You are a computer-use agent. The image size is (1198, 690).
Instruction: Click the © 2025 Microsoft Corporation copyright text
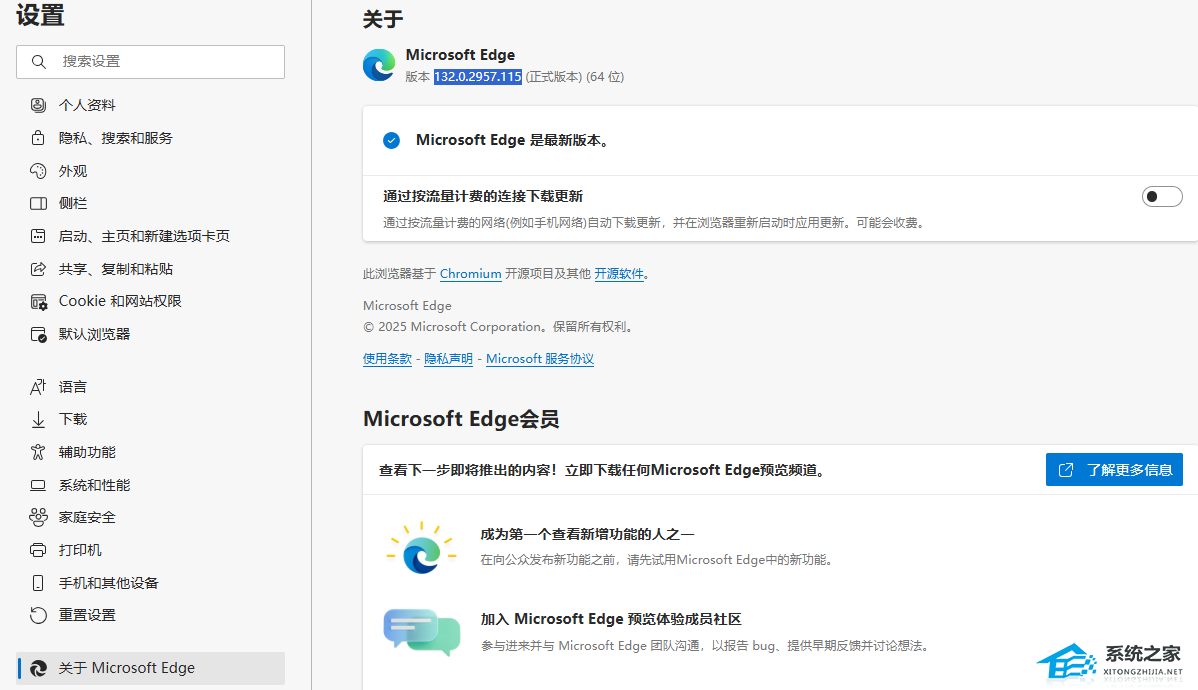tap(499, 326)
